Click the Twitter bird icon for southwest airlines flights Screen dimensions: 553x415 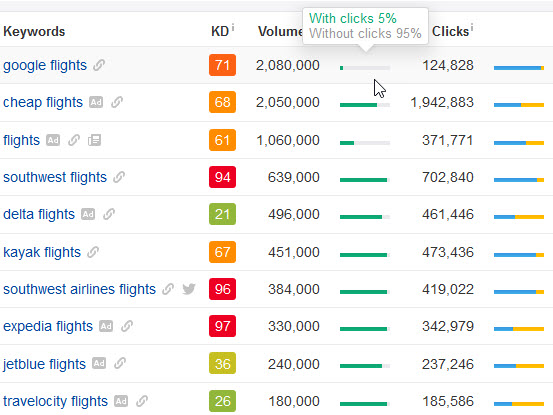point(189,289)
